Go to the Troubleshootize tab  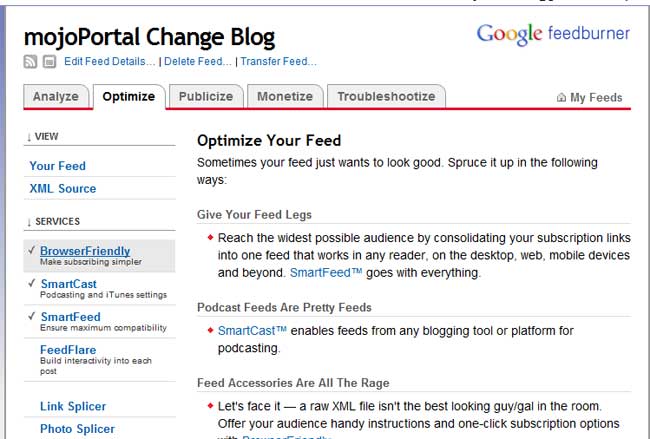[386, 97]
